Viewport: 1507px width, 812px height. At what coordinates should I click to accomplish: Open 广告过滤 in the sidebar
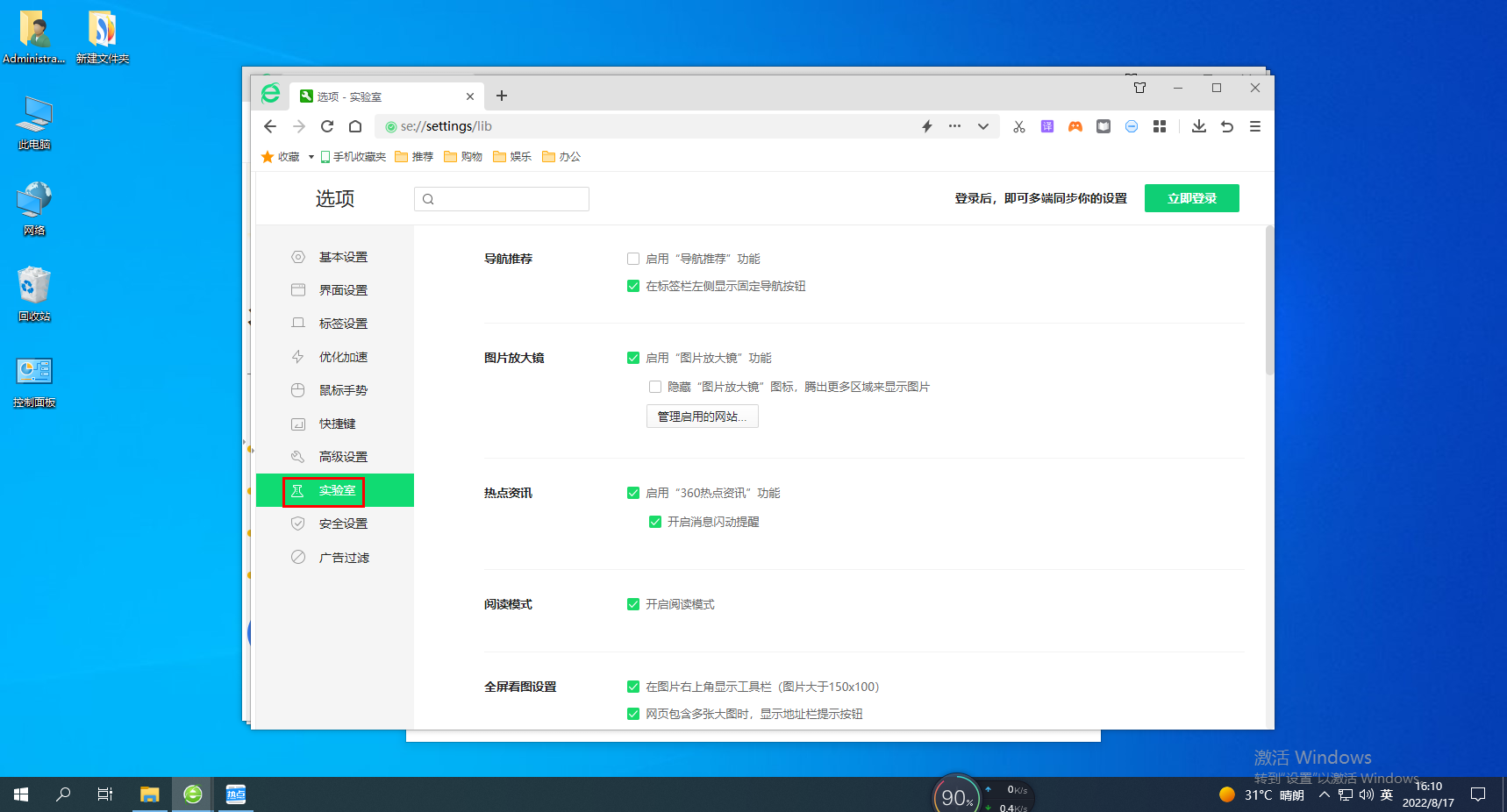click(x=335, y=558)
